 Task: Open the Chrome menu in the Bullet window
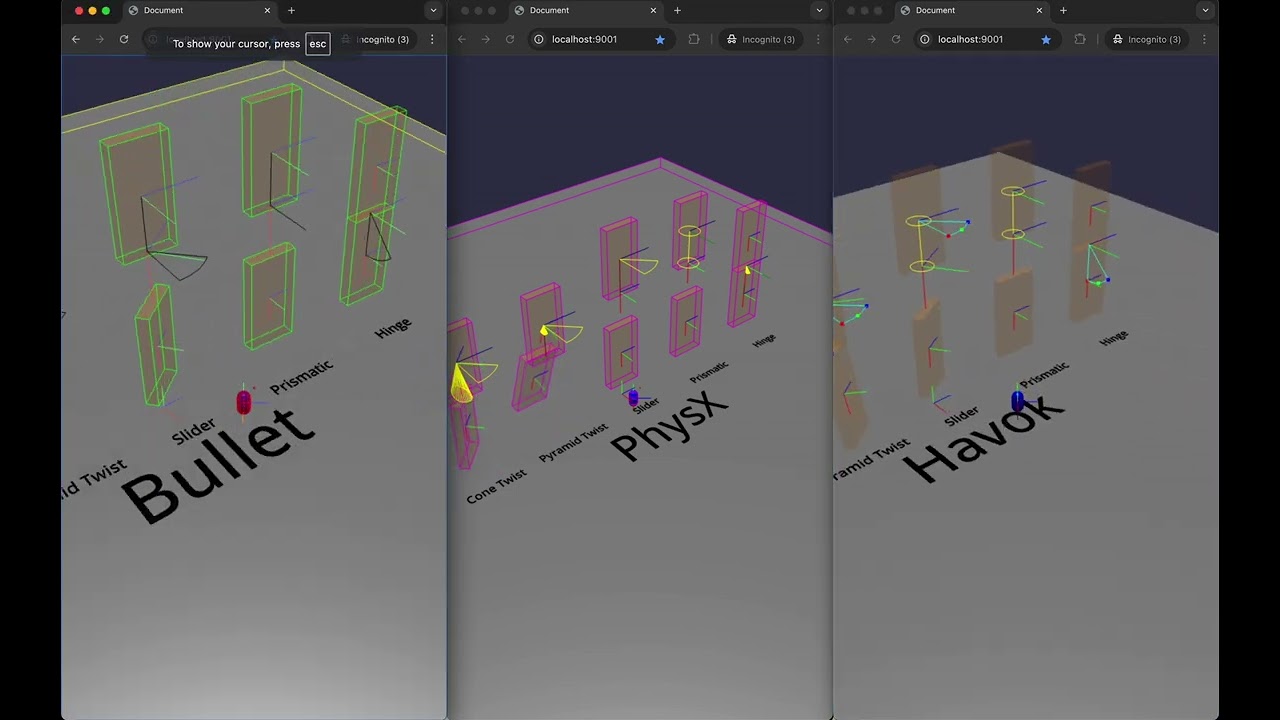432,39
